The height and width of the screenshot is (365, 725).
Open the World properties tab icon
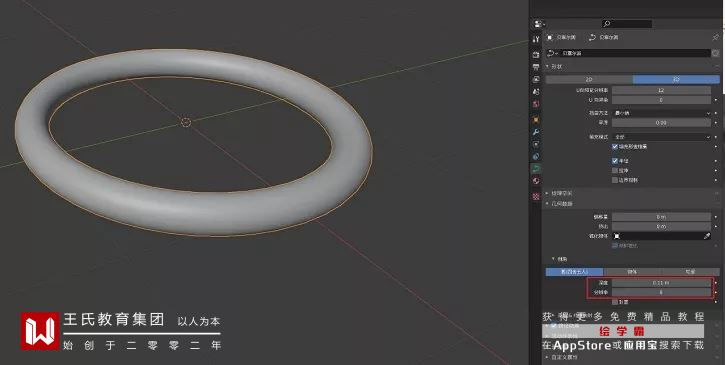(536, 104)
